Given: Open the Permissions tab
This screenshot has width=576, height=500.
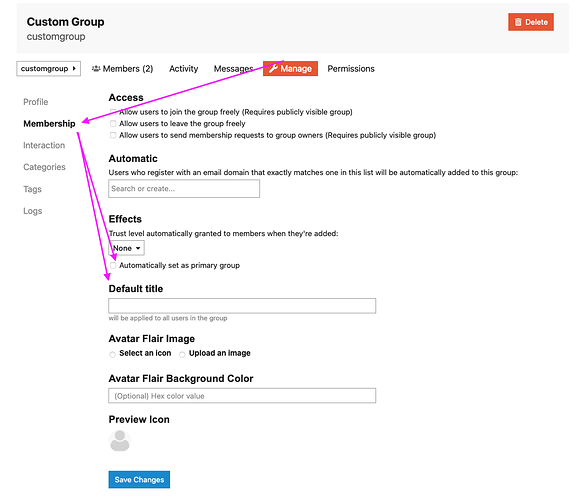Looking at the screenshot, I should pyautogui.click(x=351, y=69).
